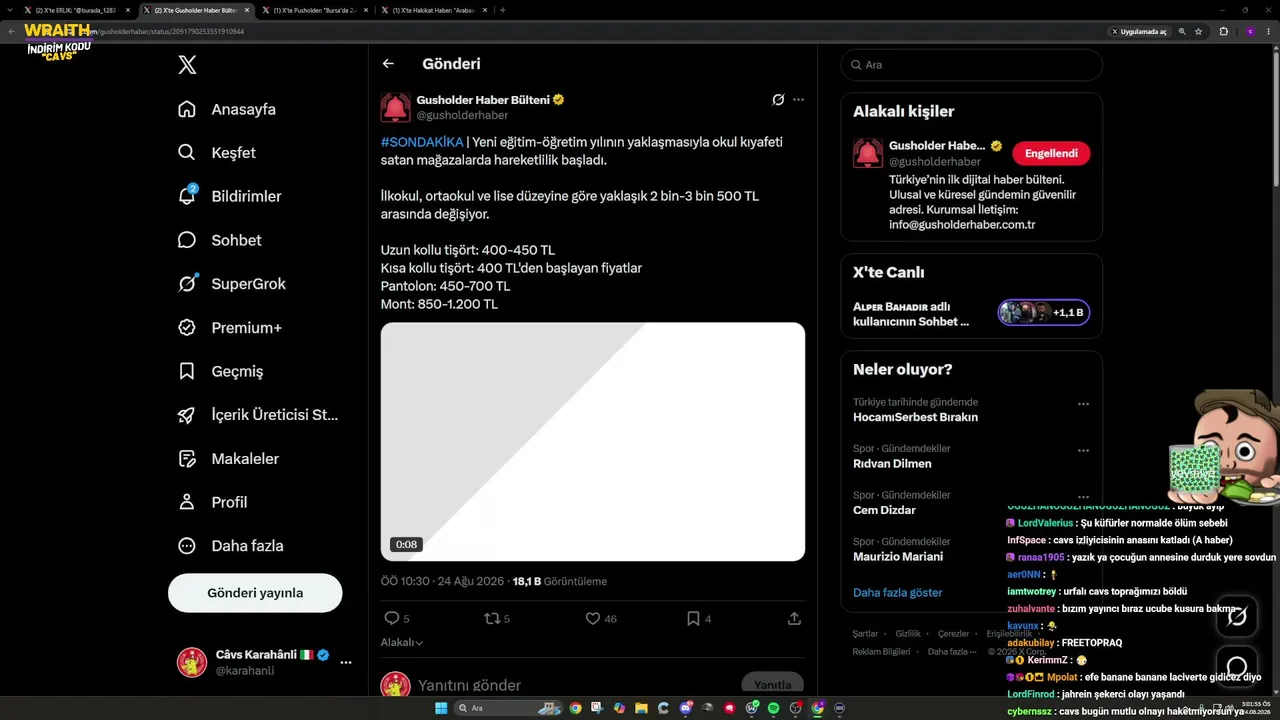Viewport: 1280px width, 720px height.
Task: Open the Premium+ badge icon
Action: click(187, 327)
